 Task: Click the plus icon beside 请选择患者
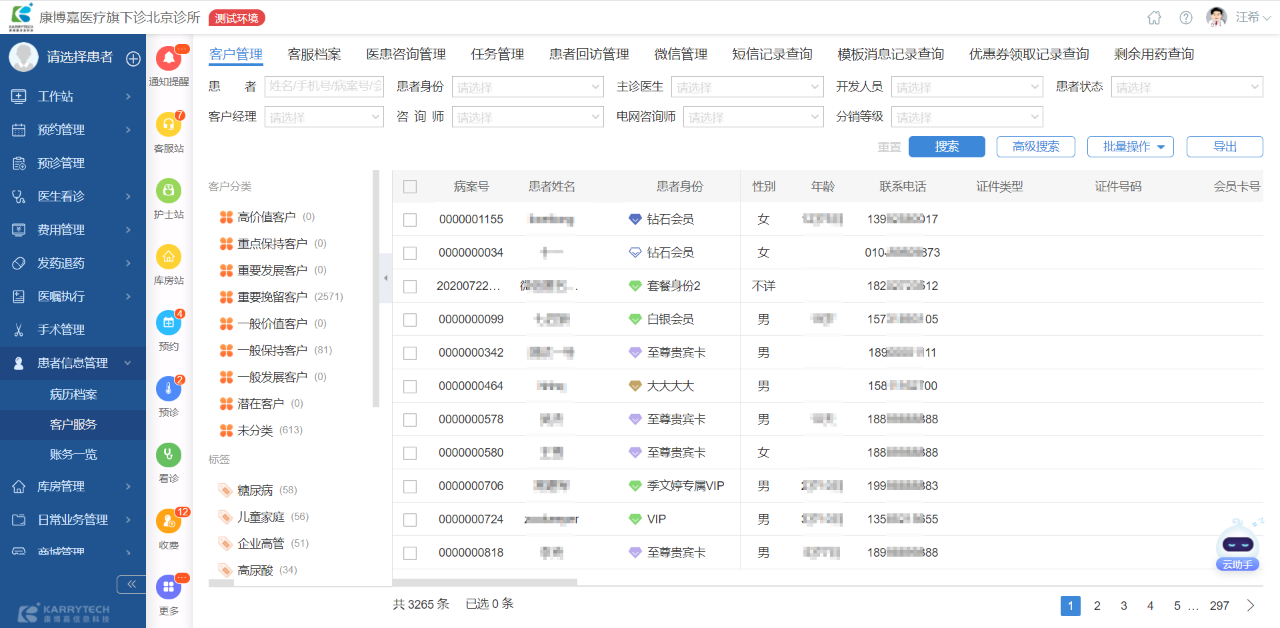[x=133, y=58]
